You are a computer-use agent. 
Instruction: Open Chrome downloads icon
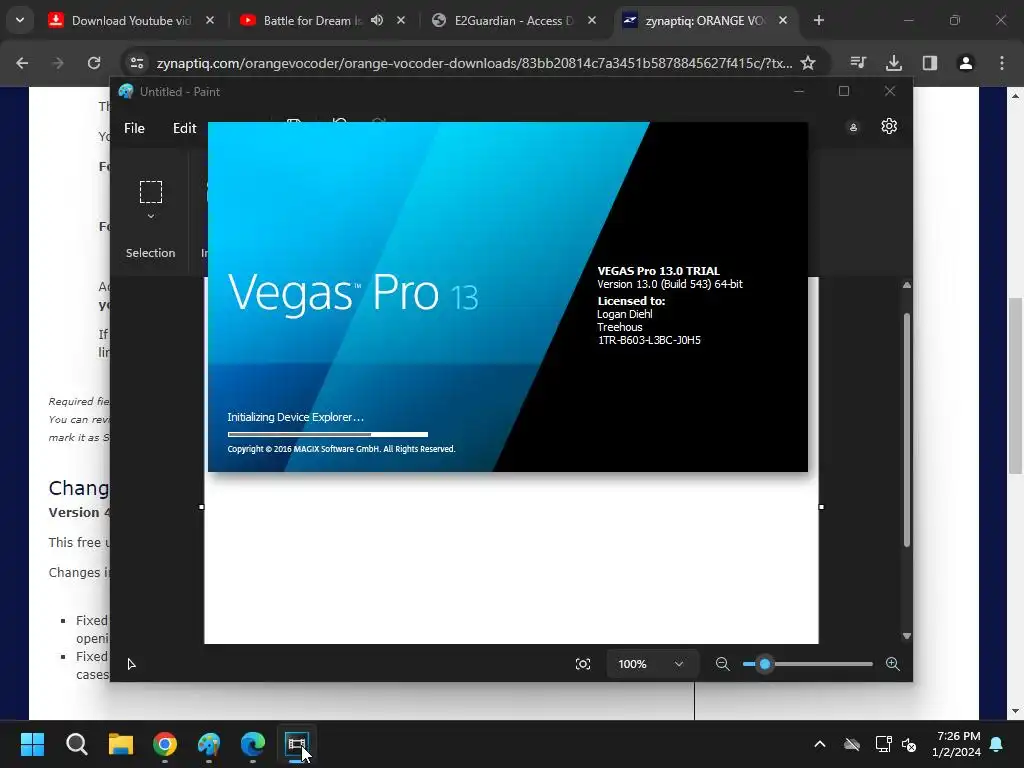pos(893,63)
